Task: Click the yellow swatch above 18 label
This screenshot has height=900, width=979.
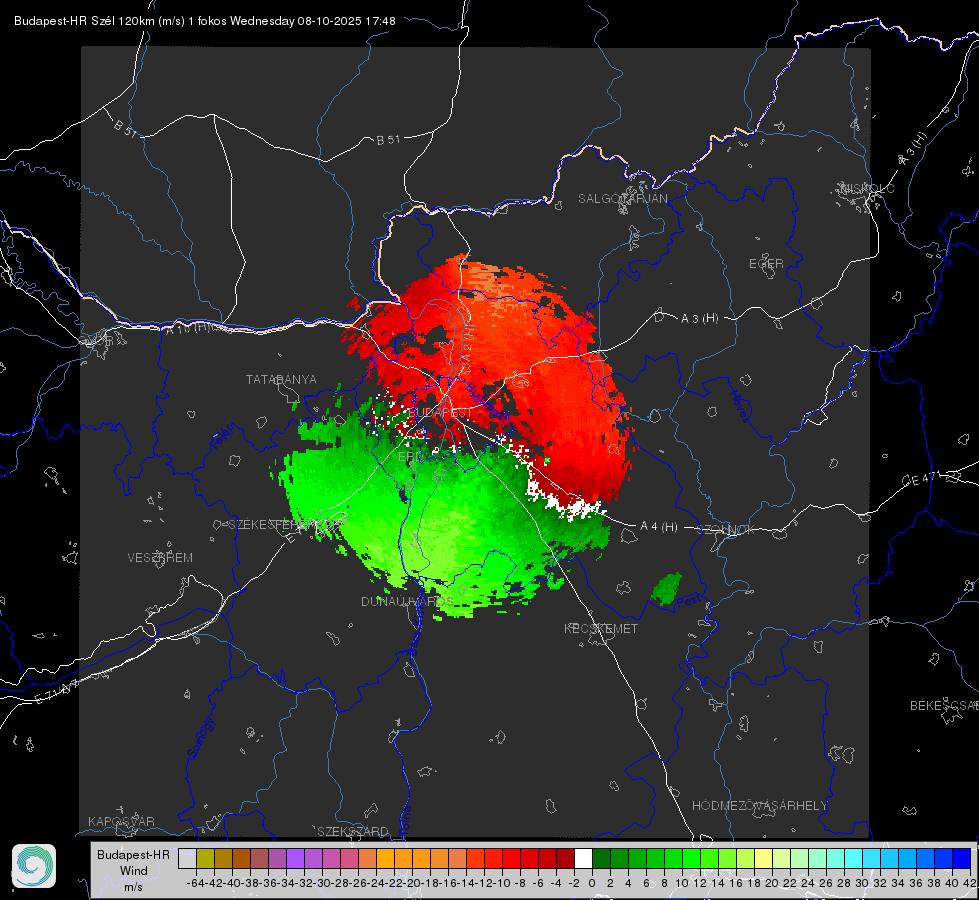Action: pyautogui.click(x=763, y=858)
